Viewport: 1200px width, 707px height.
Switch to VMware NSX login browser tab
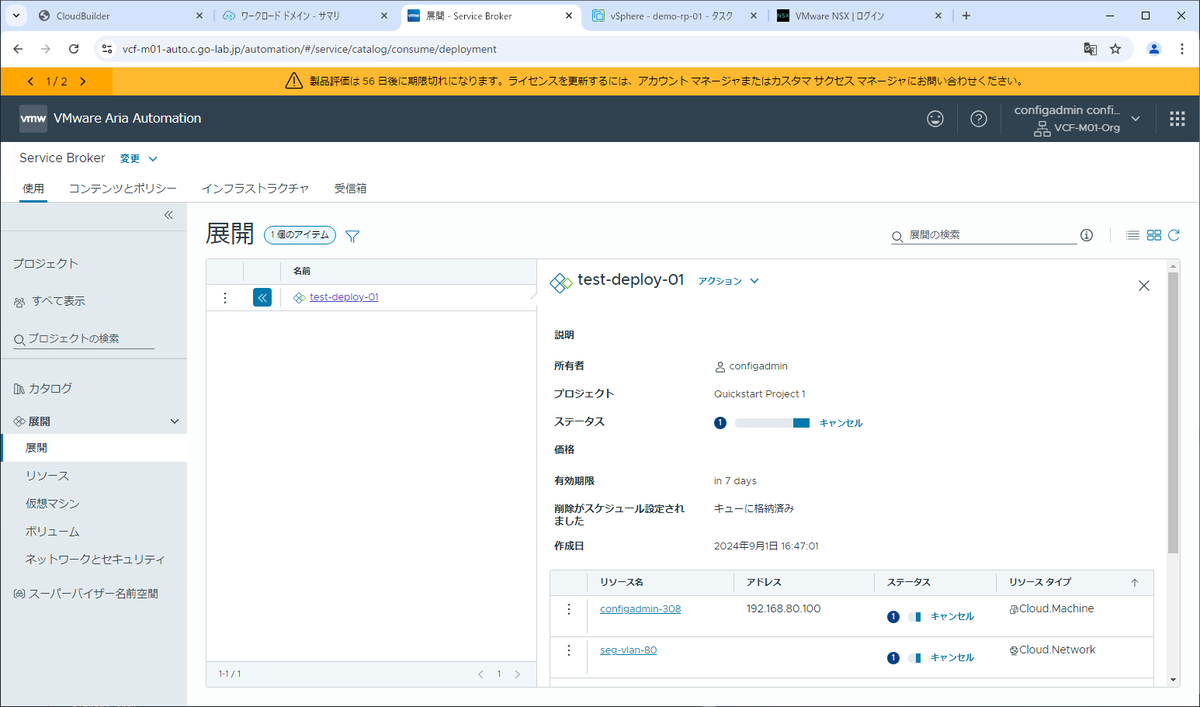click(860, 16)
